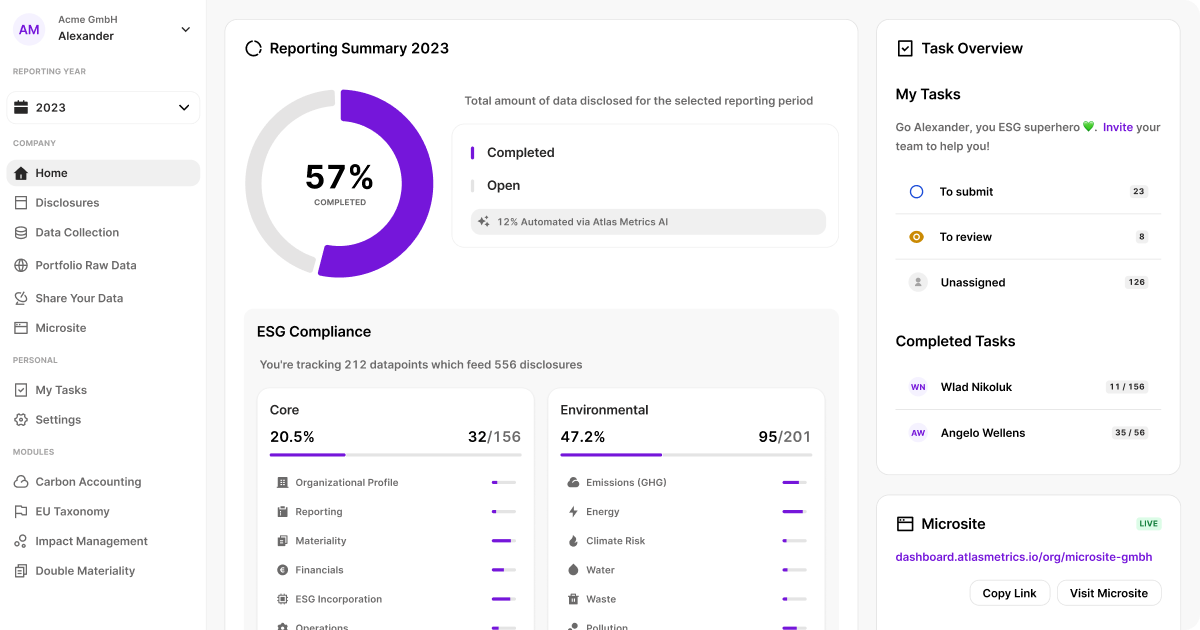Click the 126 Unassigned count badge

[1136, 283]
